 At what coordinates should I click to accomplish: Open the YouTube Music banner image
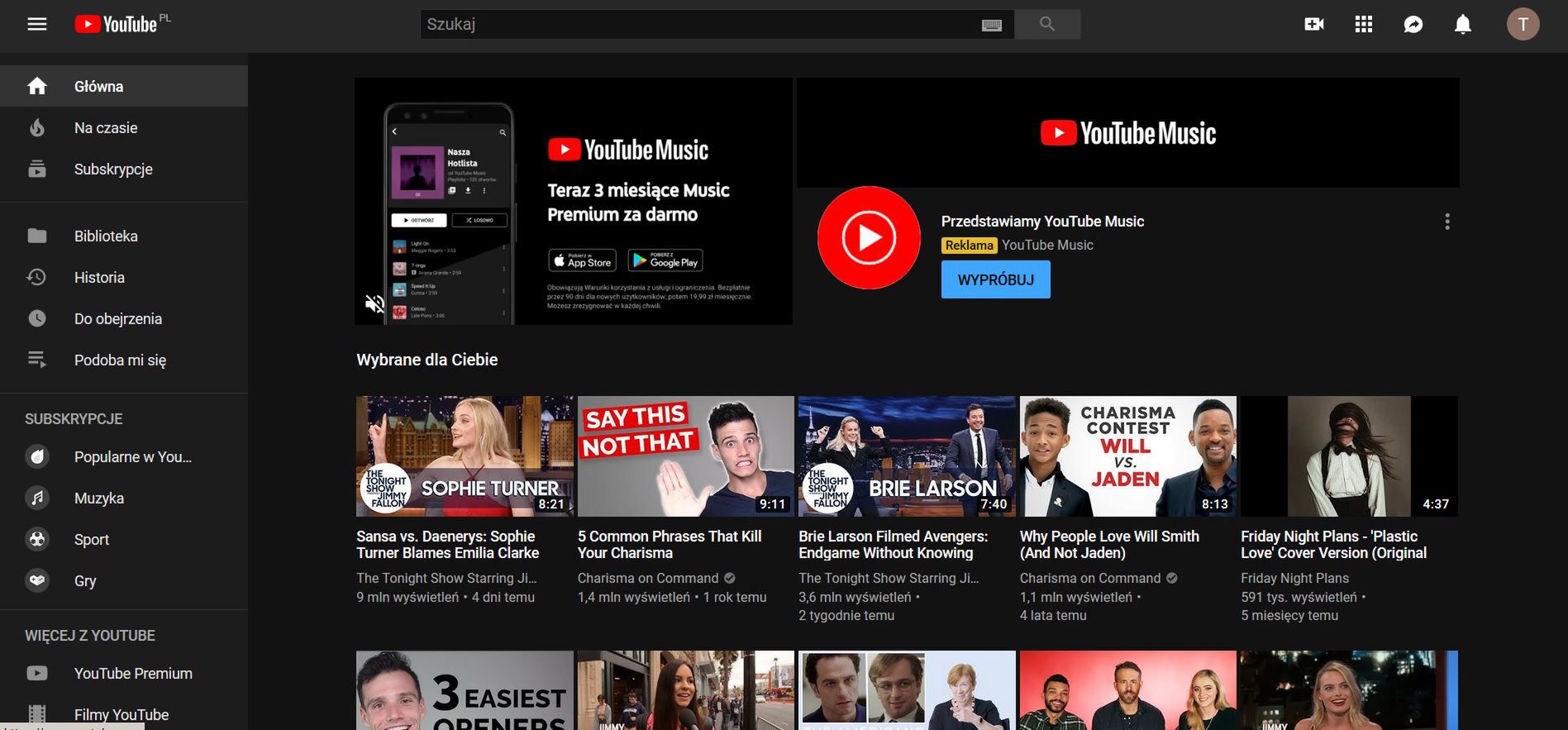[x=1127, y=132]
